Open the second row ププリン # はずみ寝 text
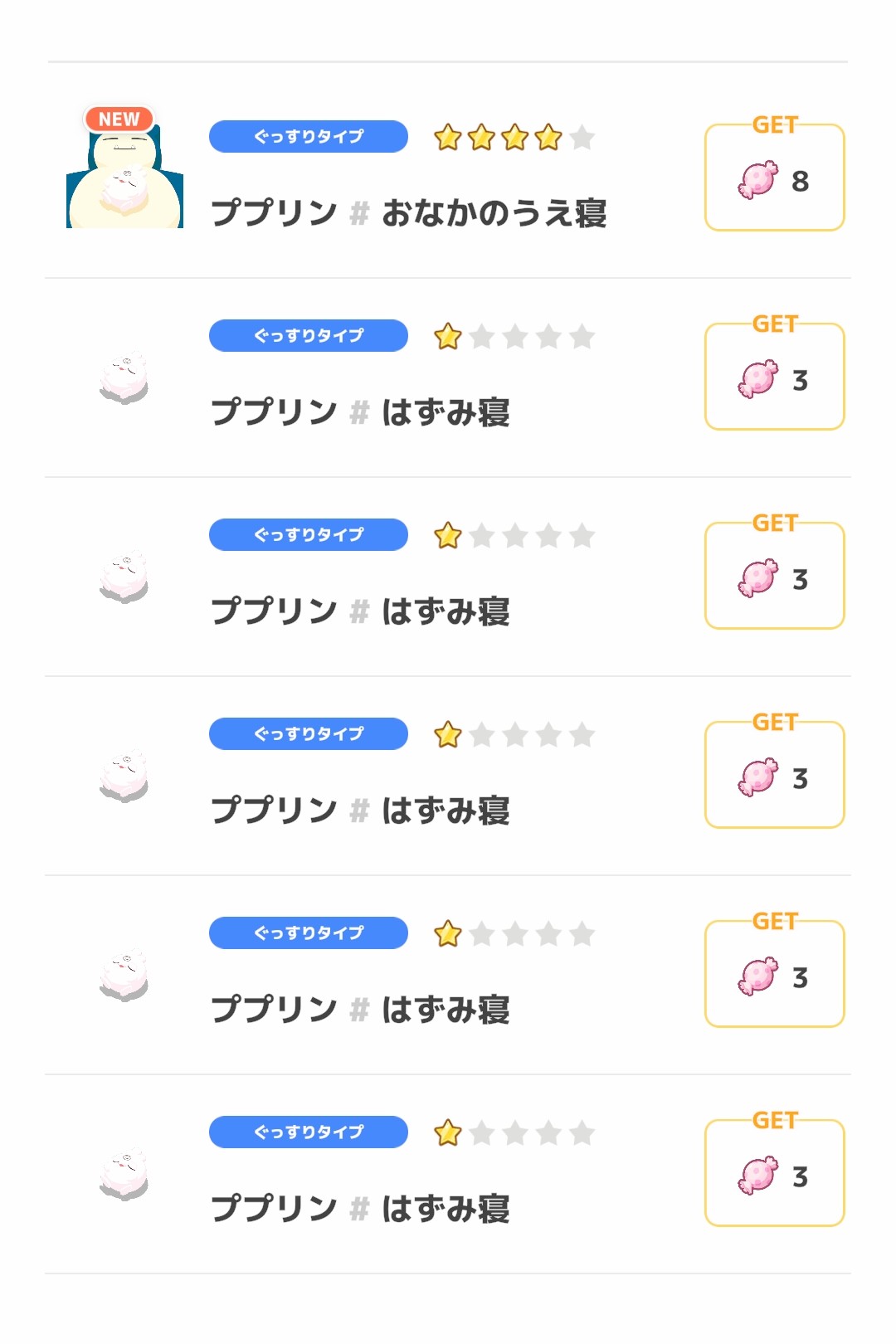The width and height of the screenshot is (896, 1344). tap(360, 412)
